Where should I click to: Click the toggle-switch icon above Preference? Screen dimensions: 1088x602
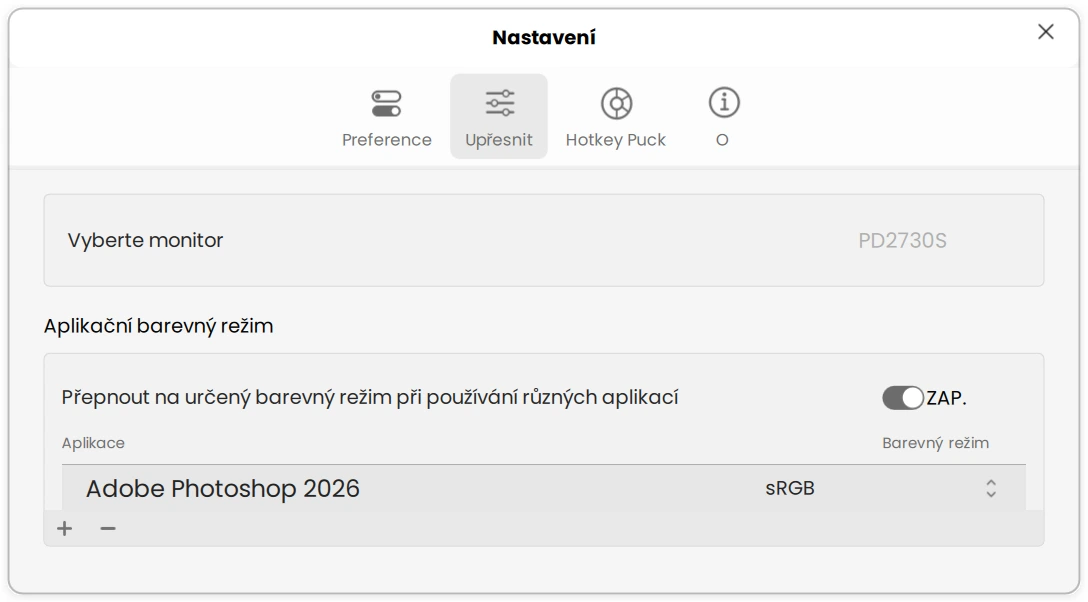pos(387,100)
